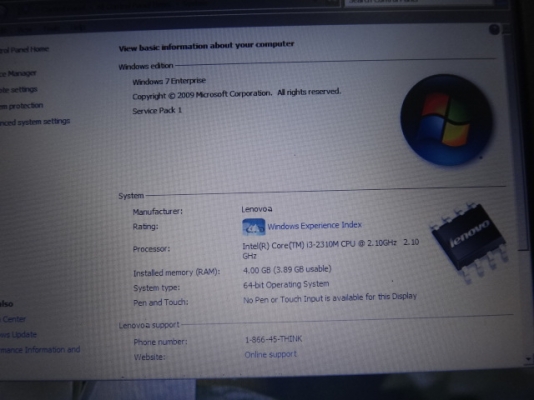
Task: Click the Windows Experience rating score icon
Action: tap(253, 227)
